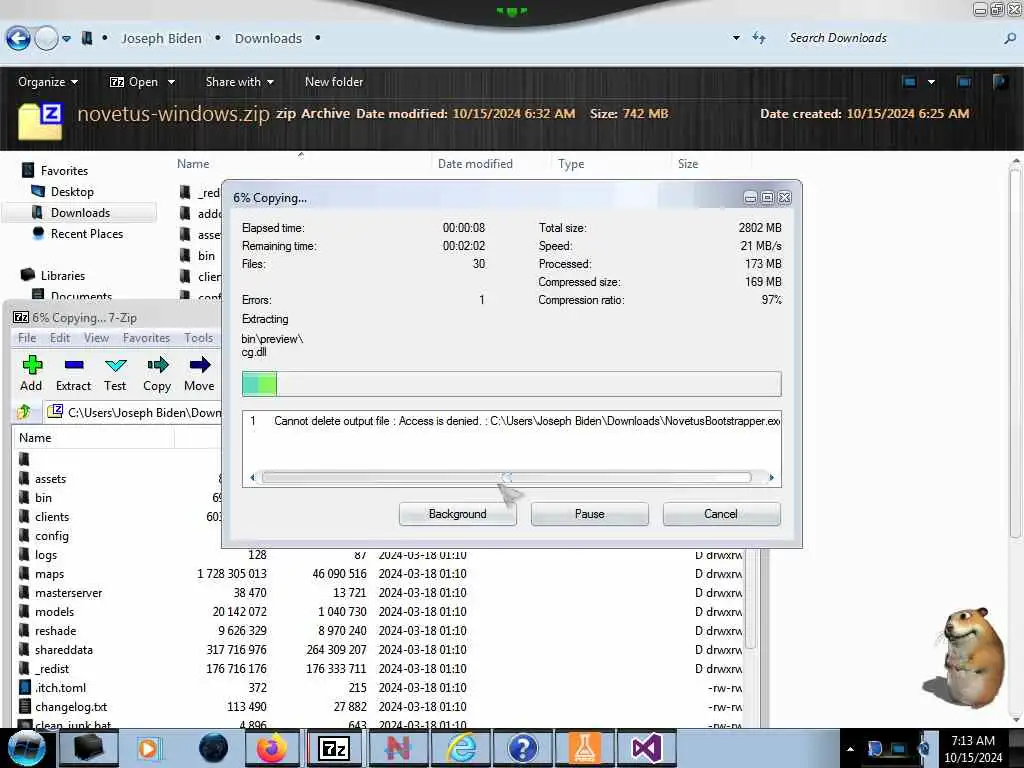Click the Windows Start orb
The height and width of the screenshot is (768, 1024).
(26, 748)
